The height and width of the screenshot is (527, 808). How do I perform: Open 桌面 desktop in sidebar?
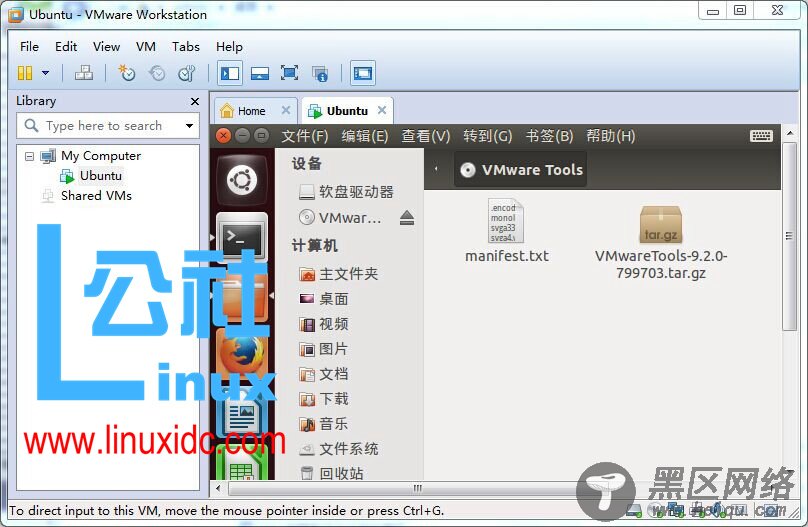(x=324, y=299)
